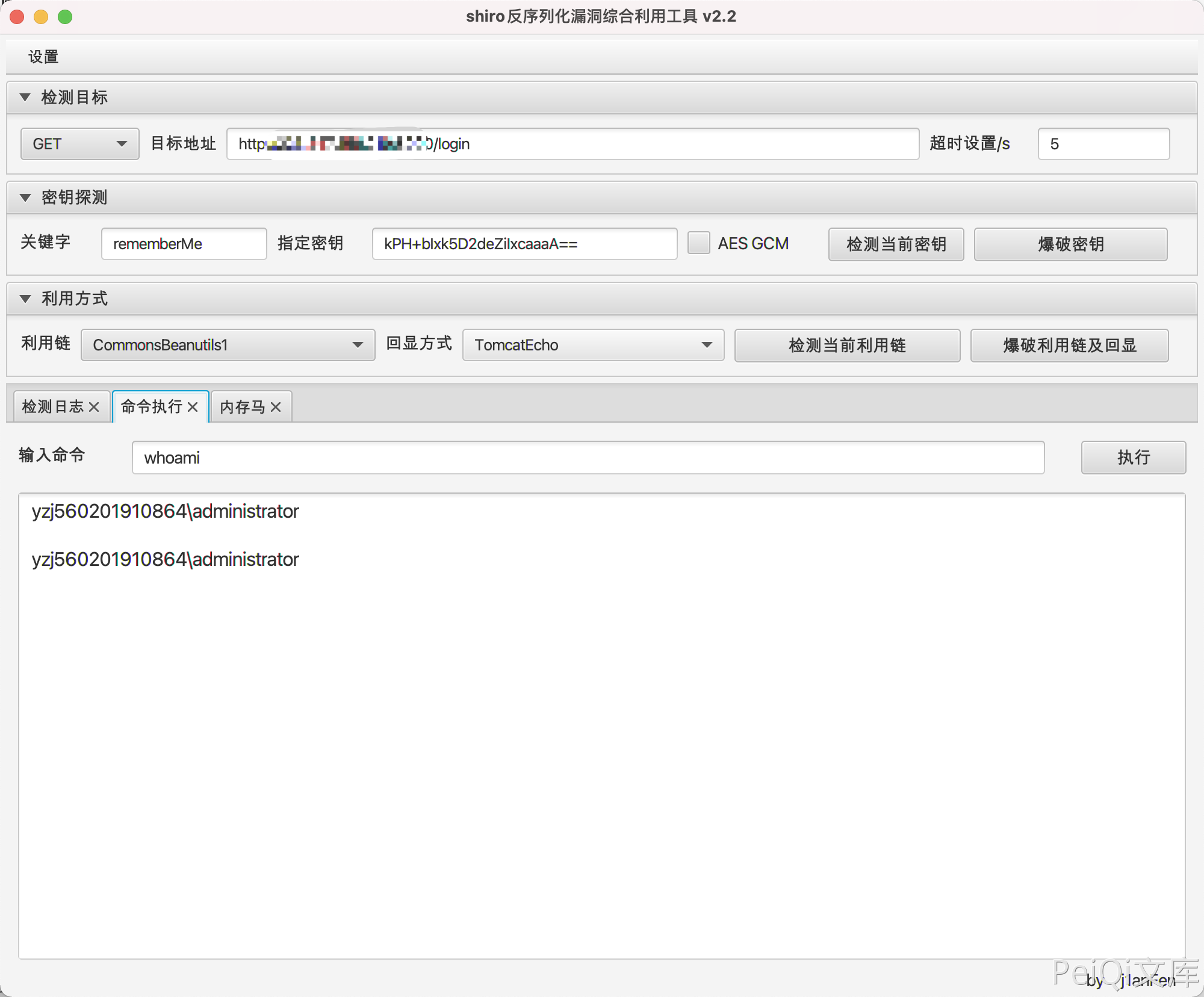This screenshot has width=1204, height=997.
Task: Click the 检测当前利用链 button
Action: (x=847, y=346)
